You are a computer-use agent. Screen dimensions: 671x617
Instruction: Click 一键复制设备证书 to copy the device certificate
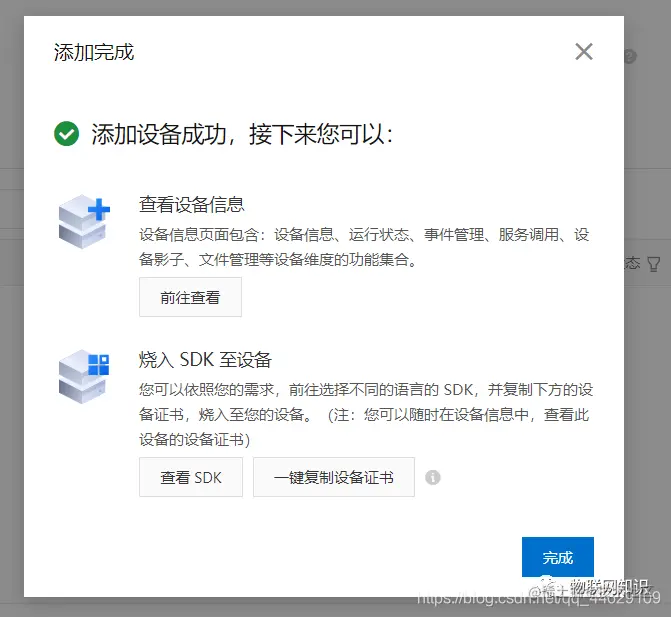click(334, 477)
